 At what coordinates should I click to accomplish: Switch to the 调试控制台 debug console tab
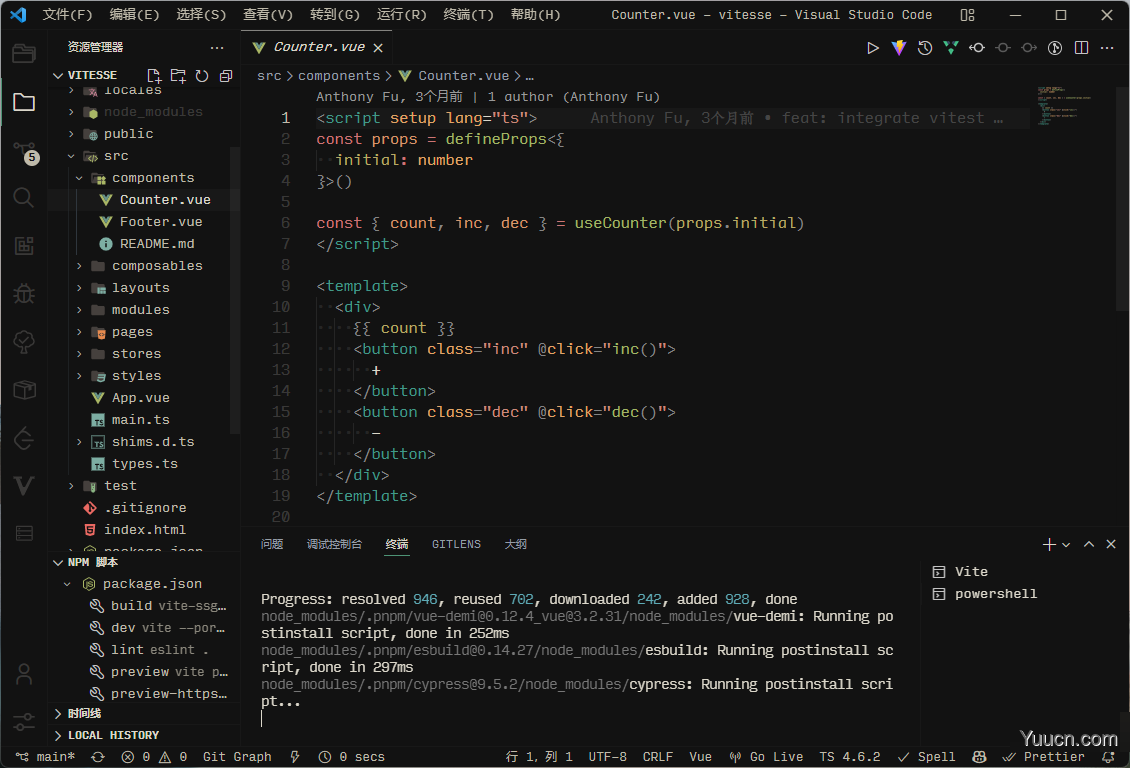coord(334,545)
